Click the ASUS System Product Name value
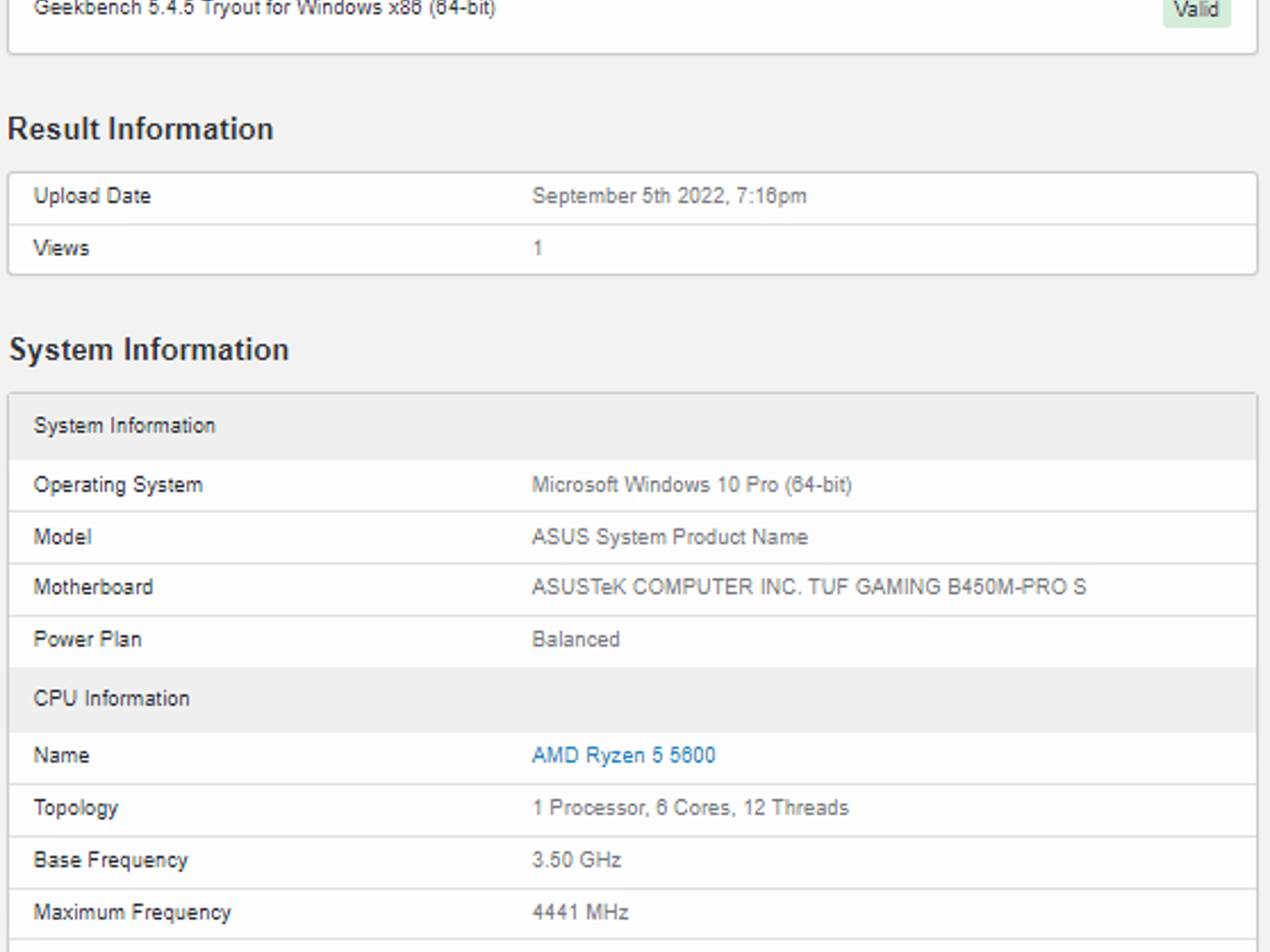The image size is (1270, 952). 670,537
